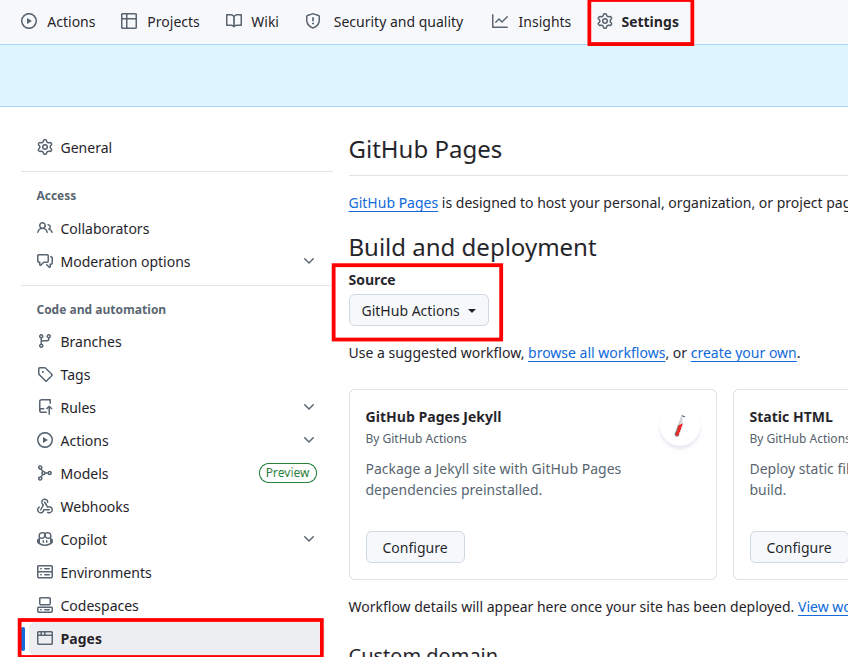Open the Insights tab
This screenshot has height=657, width=848.
point(532,22)
